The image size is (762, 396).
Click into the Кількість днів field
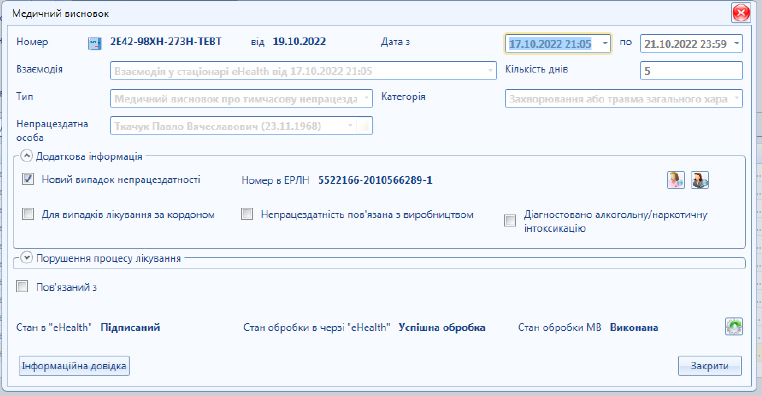[691, 71]
